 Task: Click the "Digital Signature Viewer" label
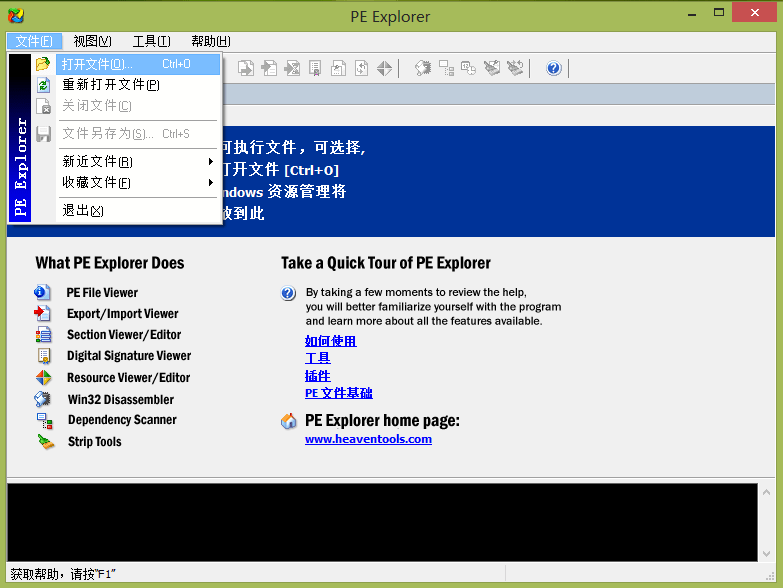[x=129, y=355]
